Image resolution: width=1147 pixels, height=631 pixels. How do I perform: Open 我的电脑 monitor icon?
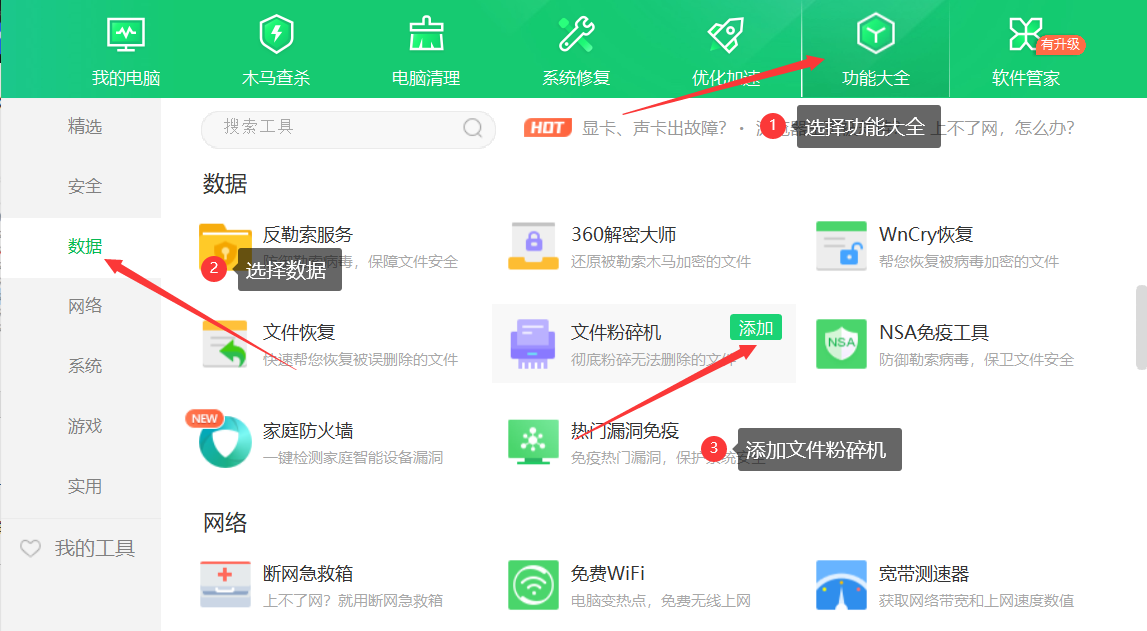click(126, 34)
